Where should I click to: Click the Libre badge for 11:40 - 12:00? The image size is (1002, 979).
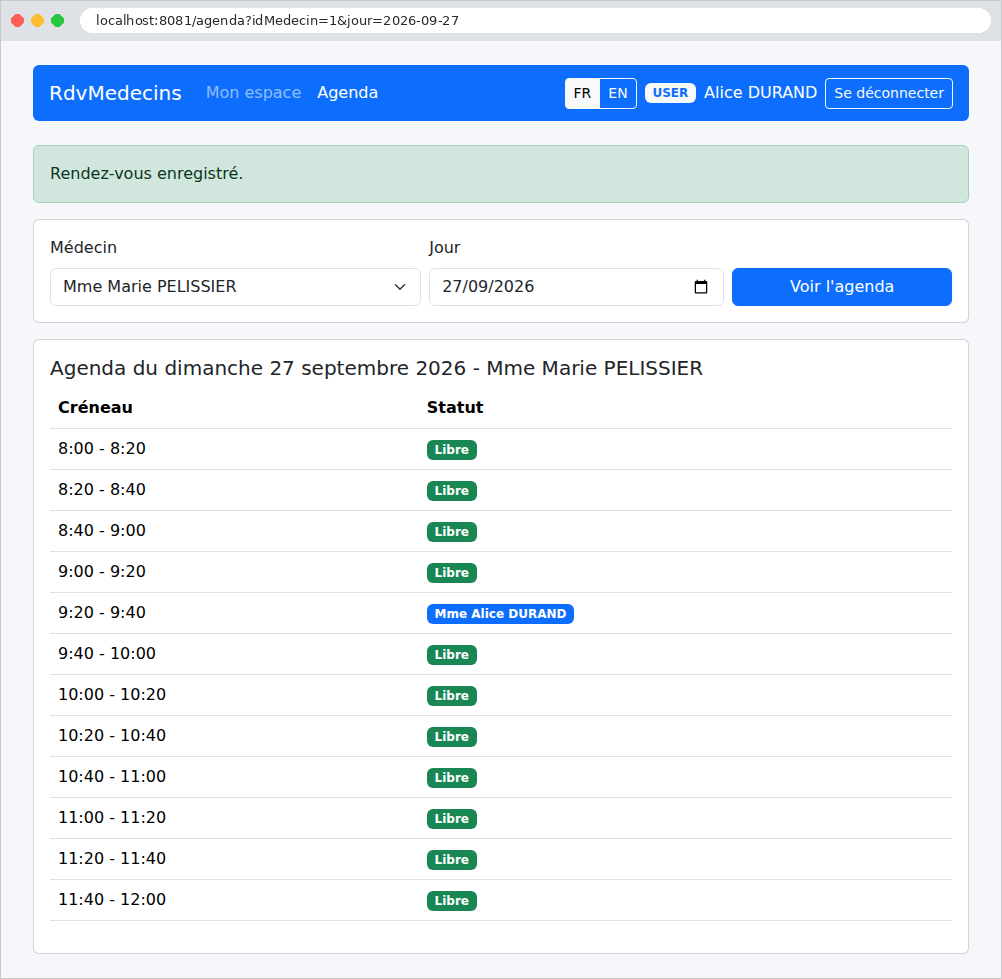(x=452, y=900)
